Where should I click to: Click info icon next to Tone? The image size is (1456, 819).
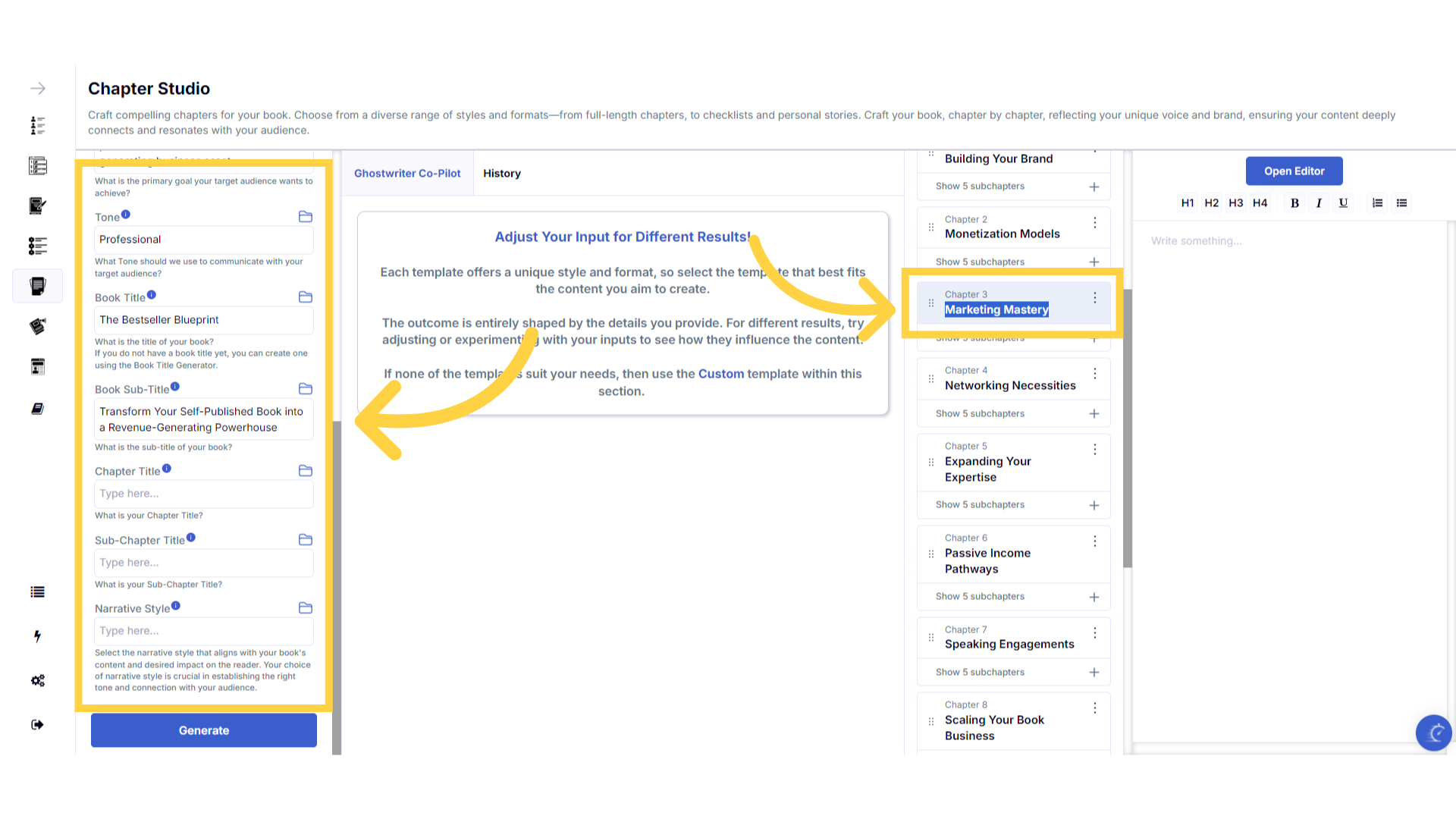click(x=126, y=215)
